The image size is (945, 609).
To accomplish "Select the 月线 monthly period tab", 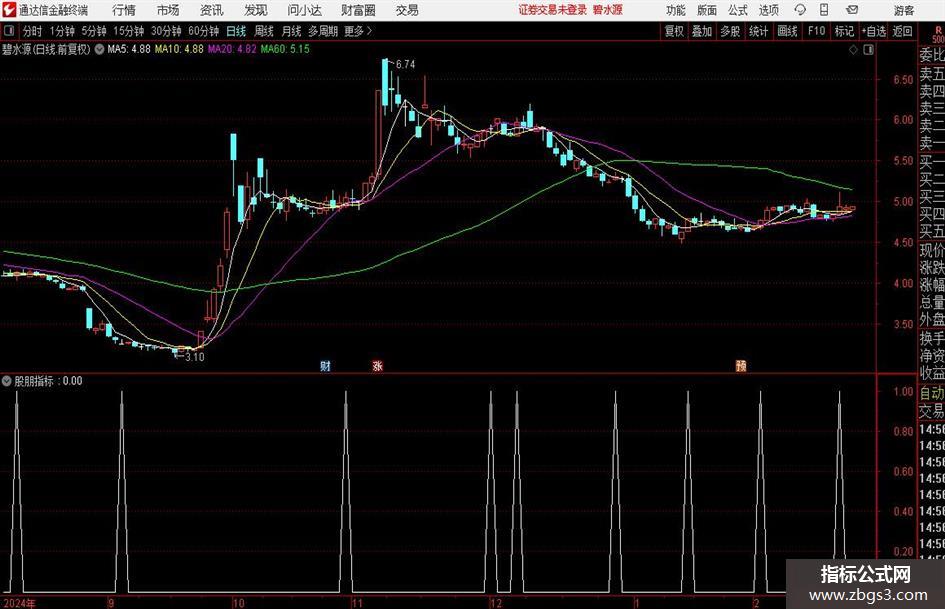I will click(292, 31).
